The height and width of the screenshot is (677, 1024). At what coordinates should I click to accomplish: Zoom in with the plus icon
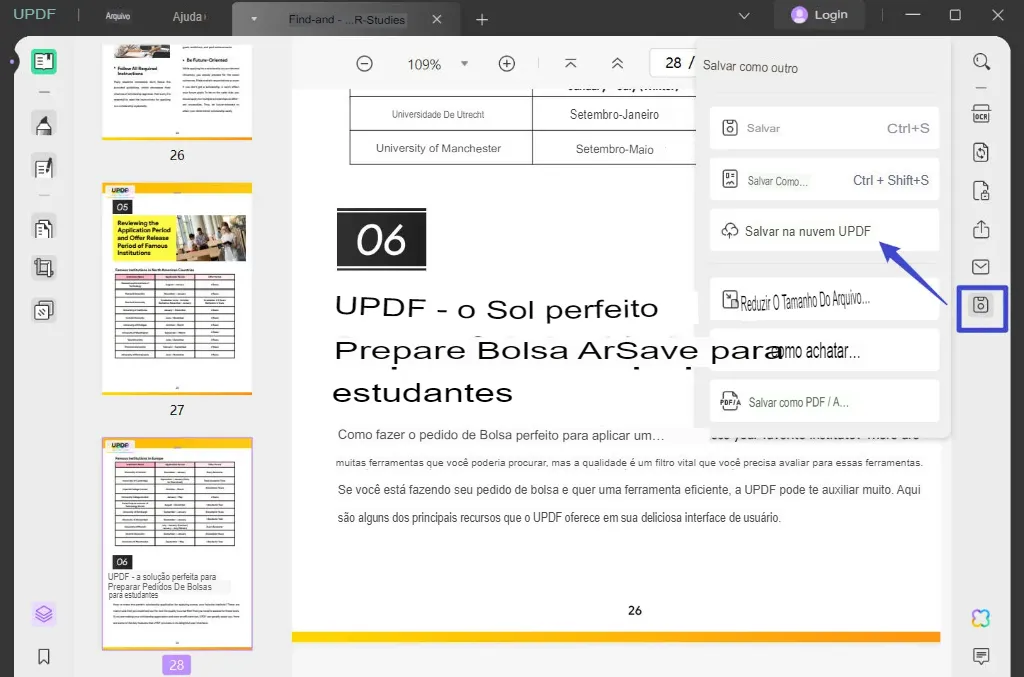(507, 63)
